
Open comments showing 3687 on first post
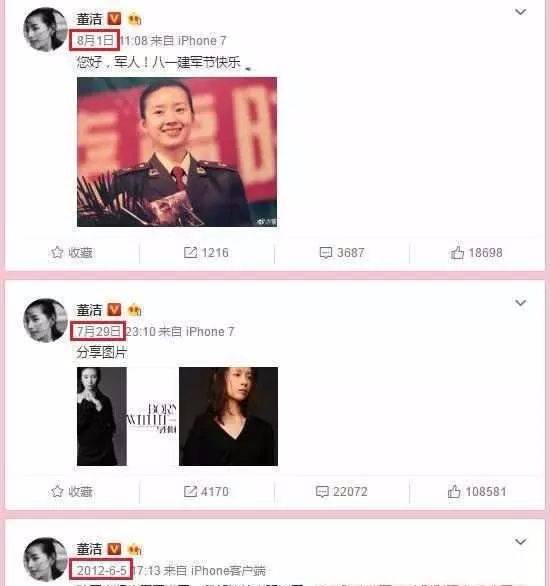click(x=342, y=253)
